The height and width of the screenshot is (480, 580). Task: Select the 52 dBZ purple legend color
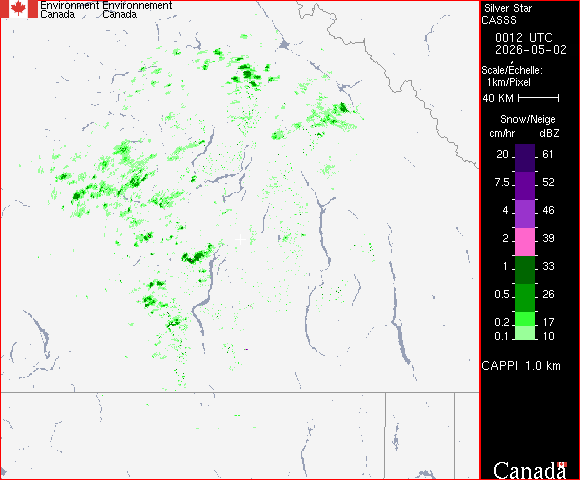pos(525,186)
